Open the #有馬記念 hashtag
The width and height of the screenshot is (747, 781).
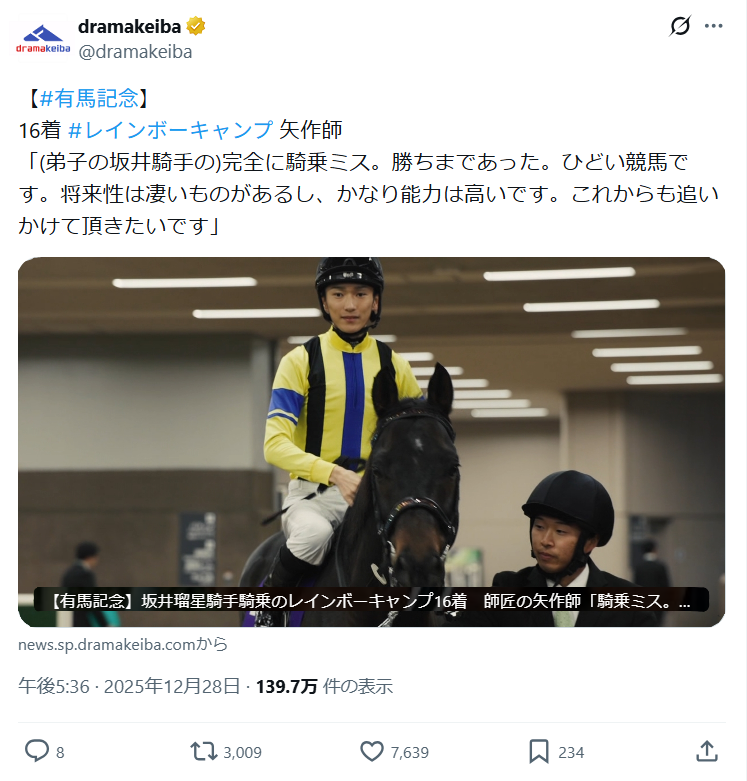pyautogui.click(x=89, y=98)
